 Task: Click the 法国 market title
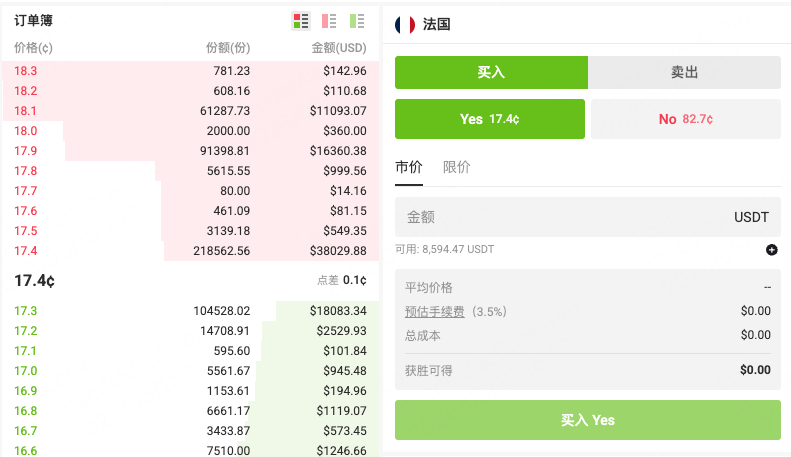coord(436,24)
